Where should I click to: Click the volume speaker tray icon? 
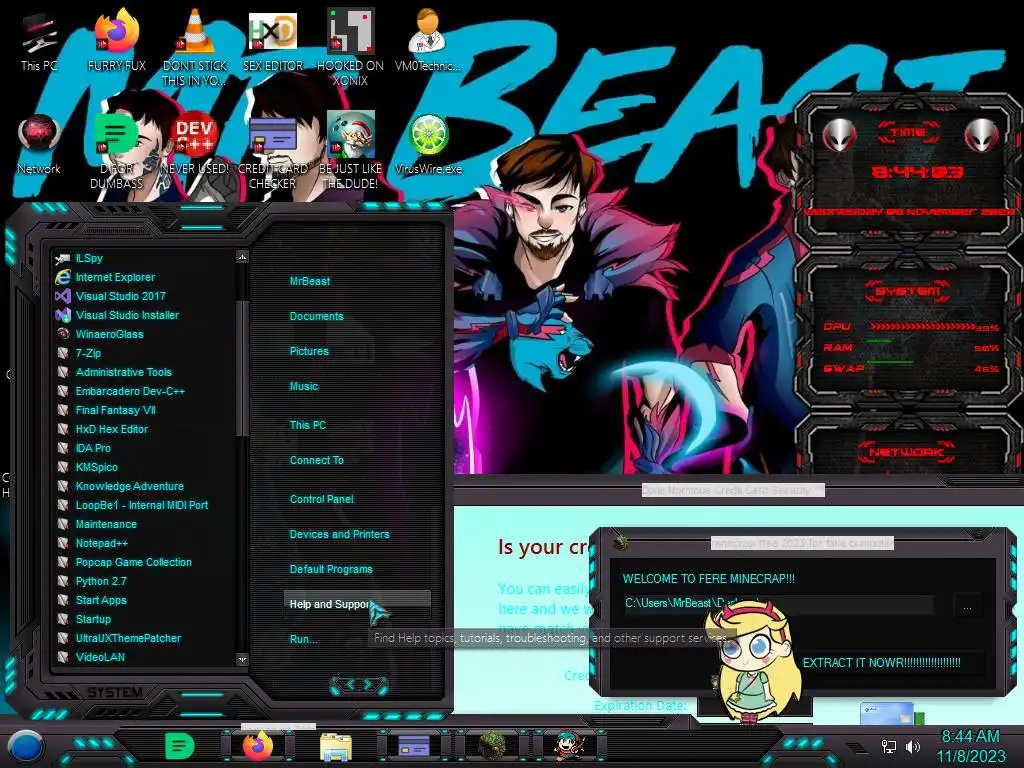[913, 746]
